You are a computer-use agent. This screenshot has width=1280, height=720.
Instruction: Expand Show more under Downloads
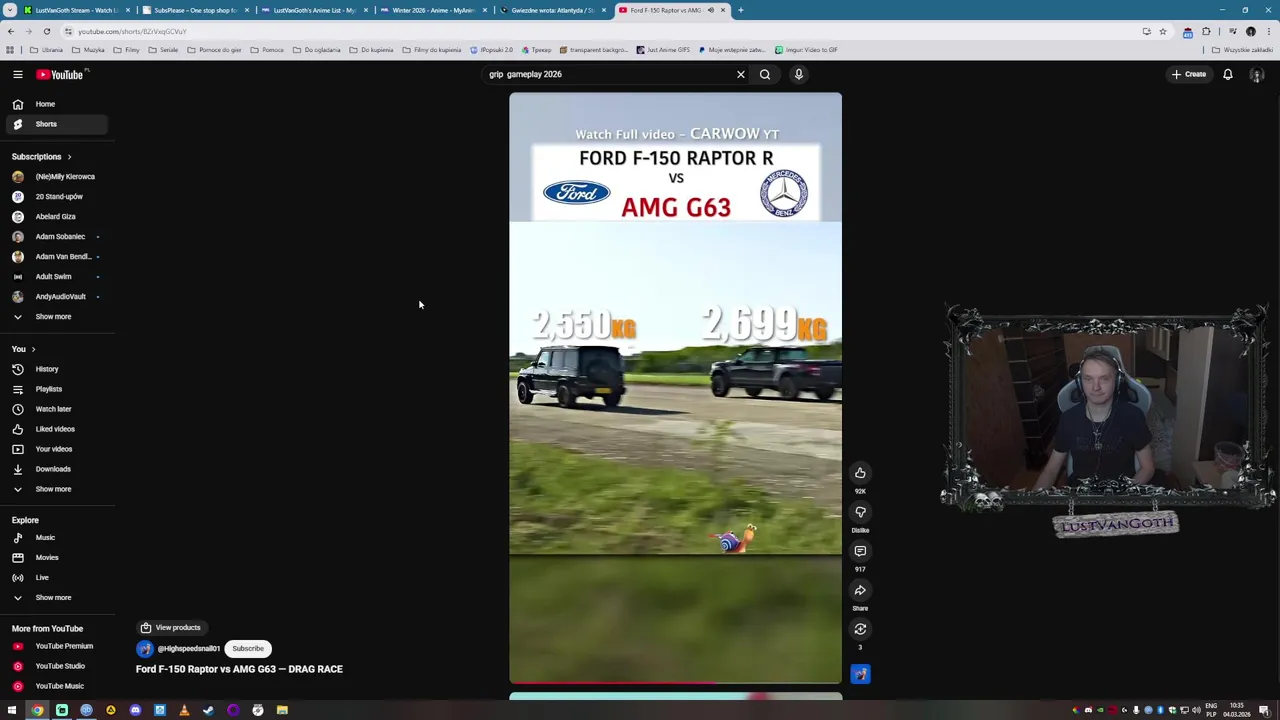[x=57, y=489]
